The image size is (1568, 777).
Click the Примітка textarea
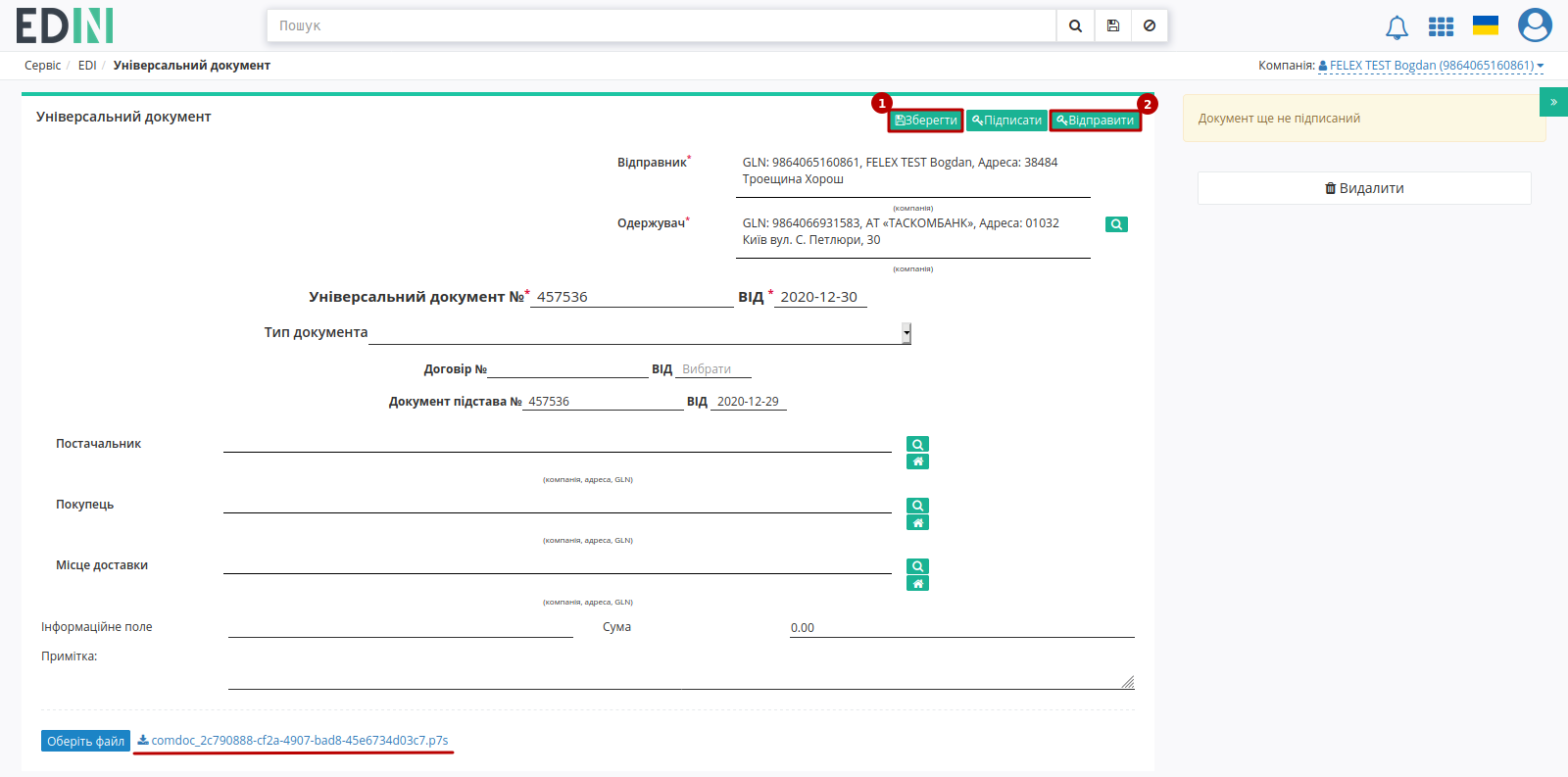[681, 669]
